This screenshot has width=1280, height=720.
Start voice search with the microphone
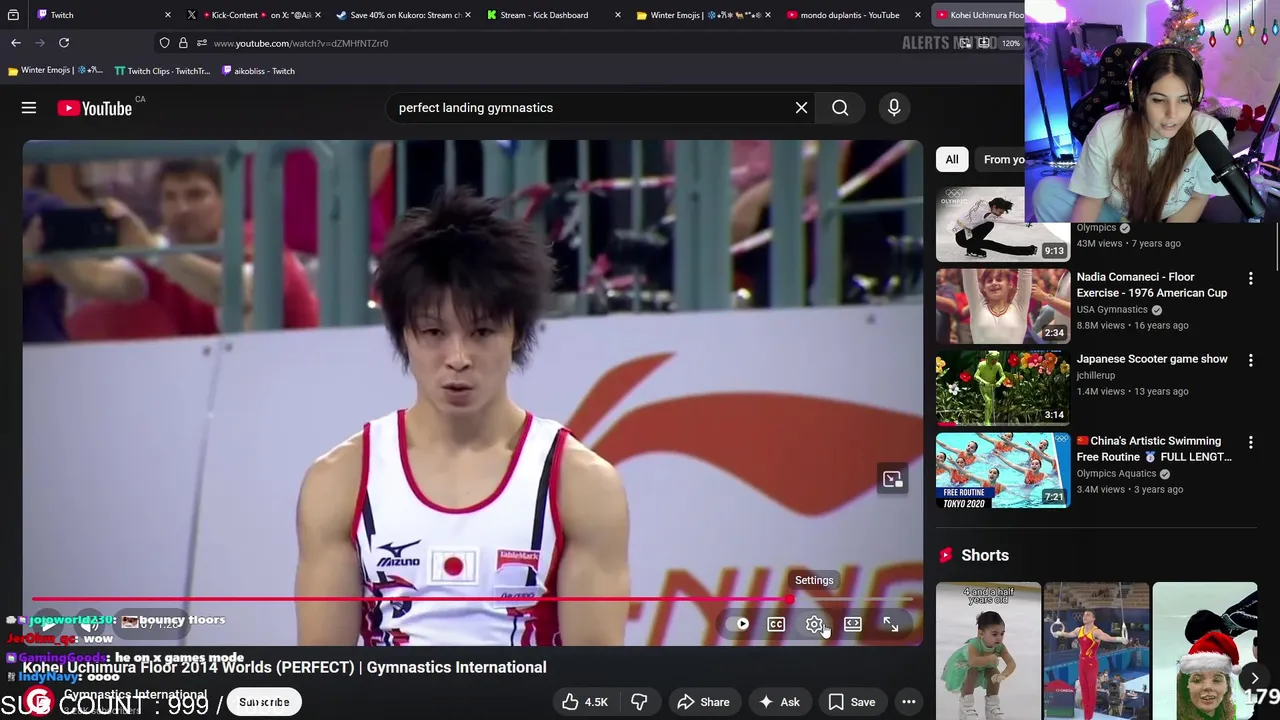pyautogui.click(x=894, y=108)
